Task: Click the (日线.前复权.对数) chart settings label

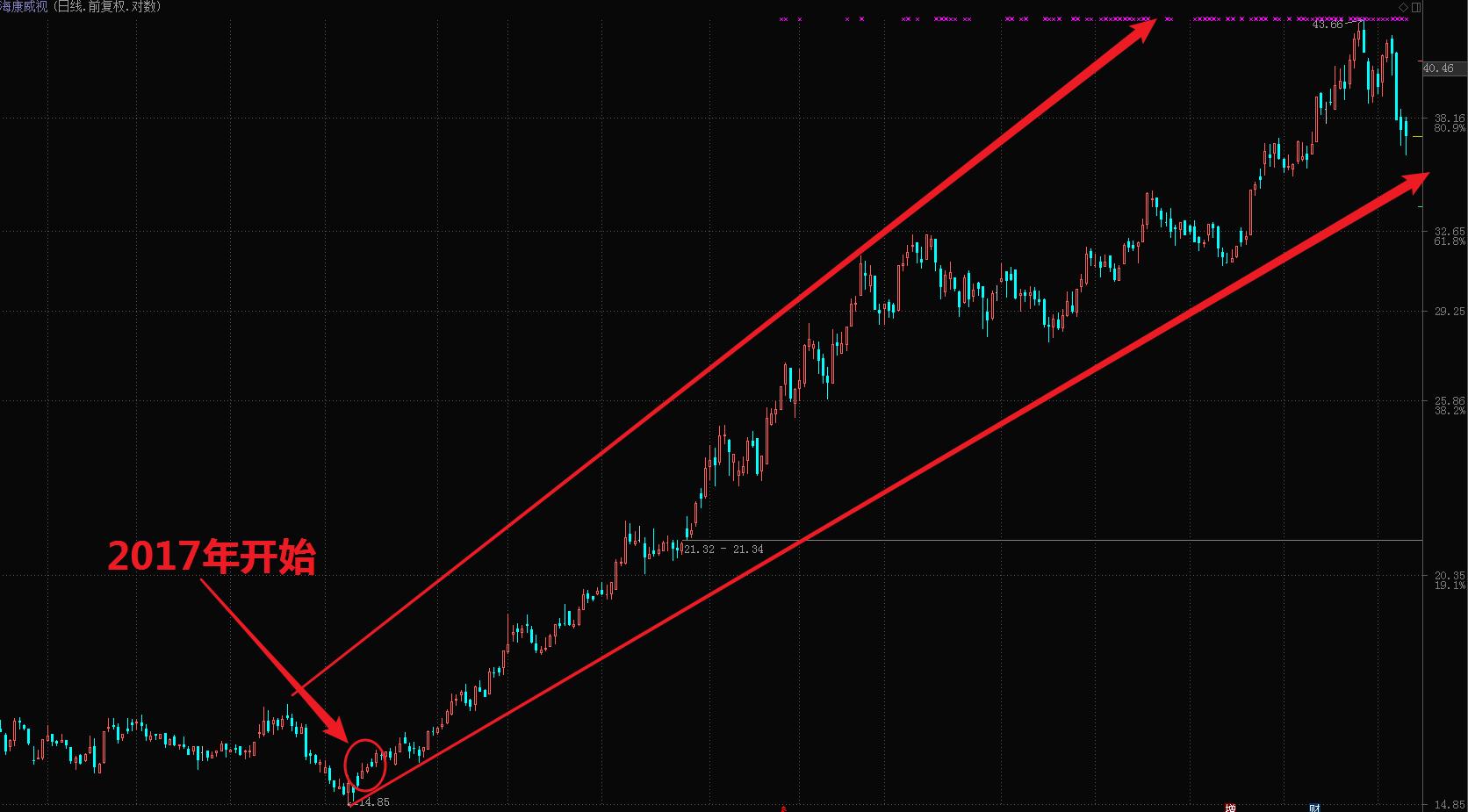Action: 106,6
